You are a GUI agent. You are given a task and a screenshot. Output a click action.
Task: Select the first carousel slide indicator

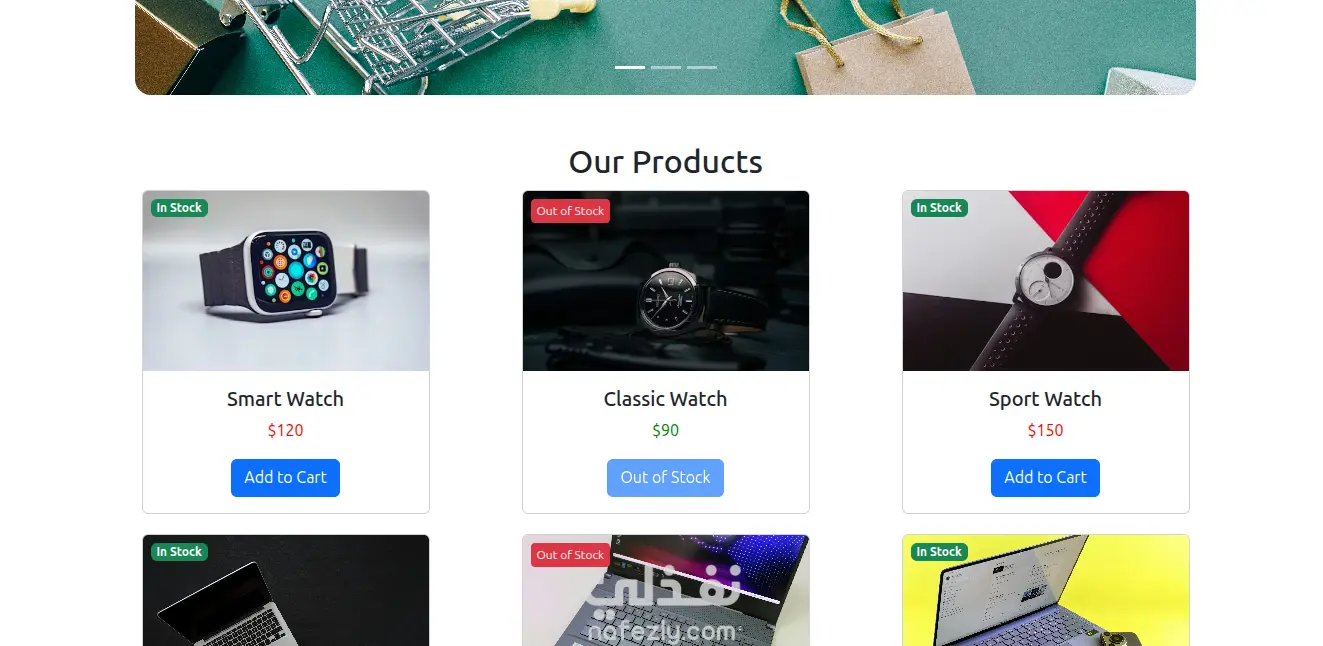point(630,67)
